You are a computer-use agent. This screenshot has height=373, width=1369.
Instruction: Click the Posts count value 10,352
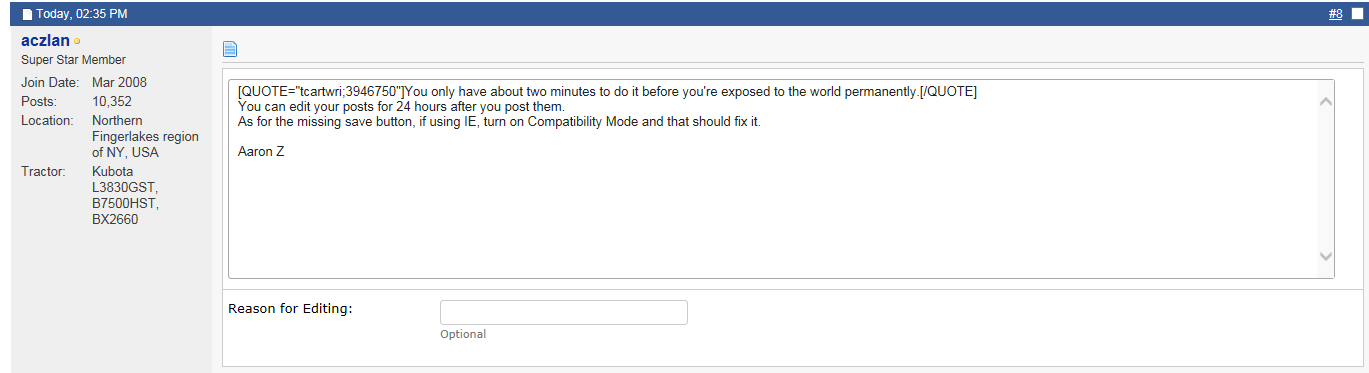(x=112, y=101)
